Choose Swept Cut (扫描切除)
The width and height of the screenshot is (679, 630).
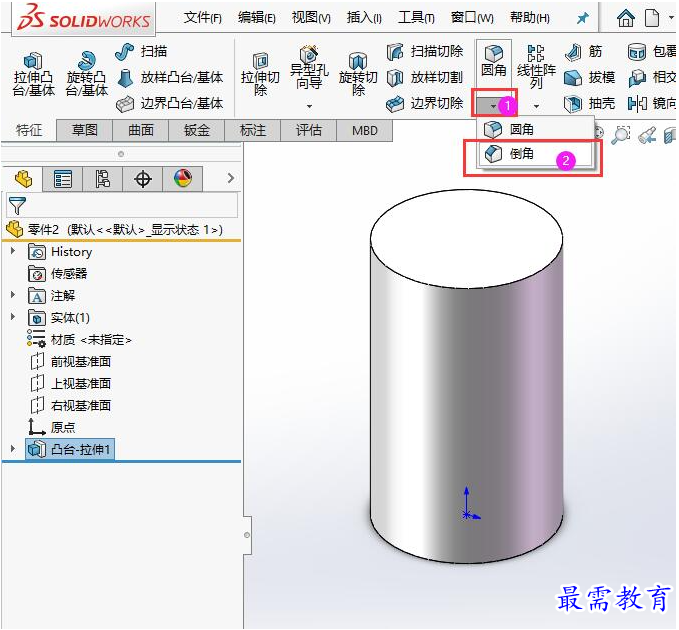(425, 52)
